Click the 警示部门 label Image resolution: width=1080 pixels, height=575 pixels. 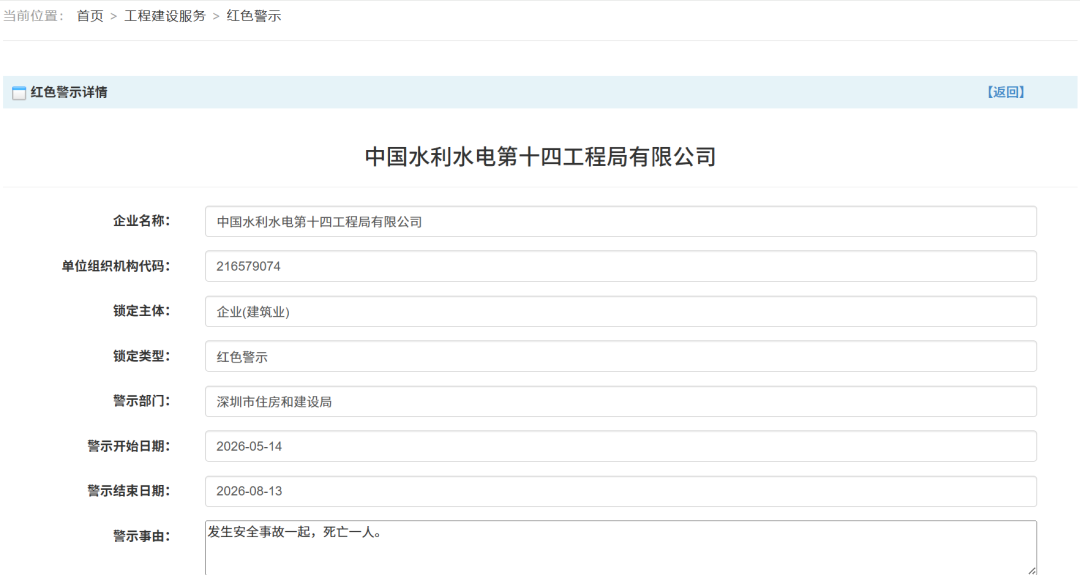tap(141, 401)
